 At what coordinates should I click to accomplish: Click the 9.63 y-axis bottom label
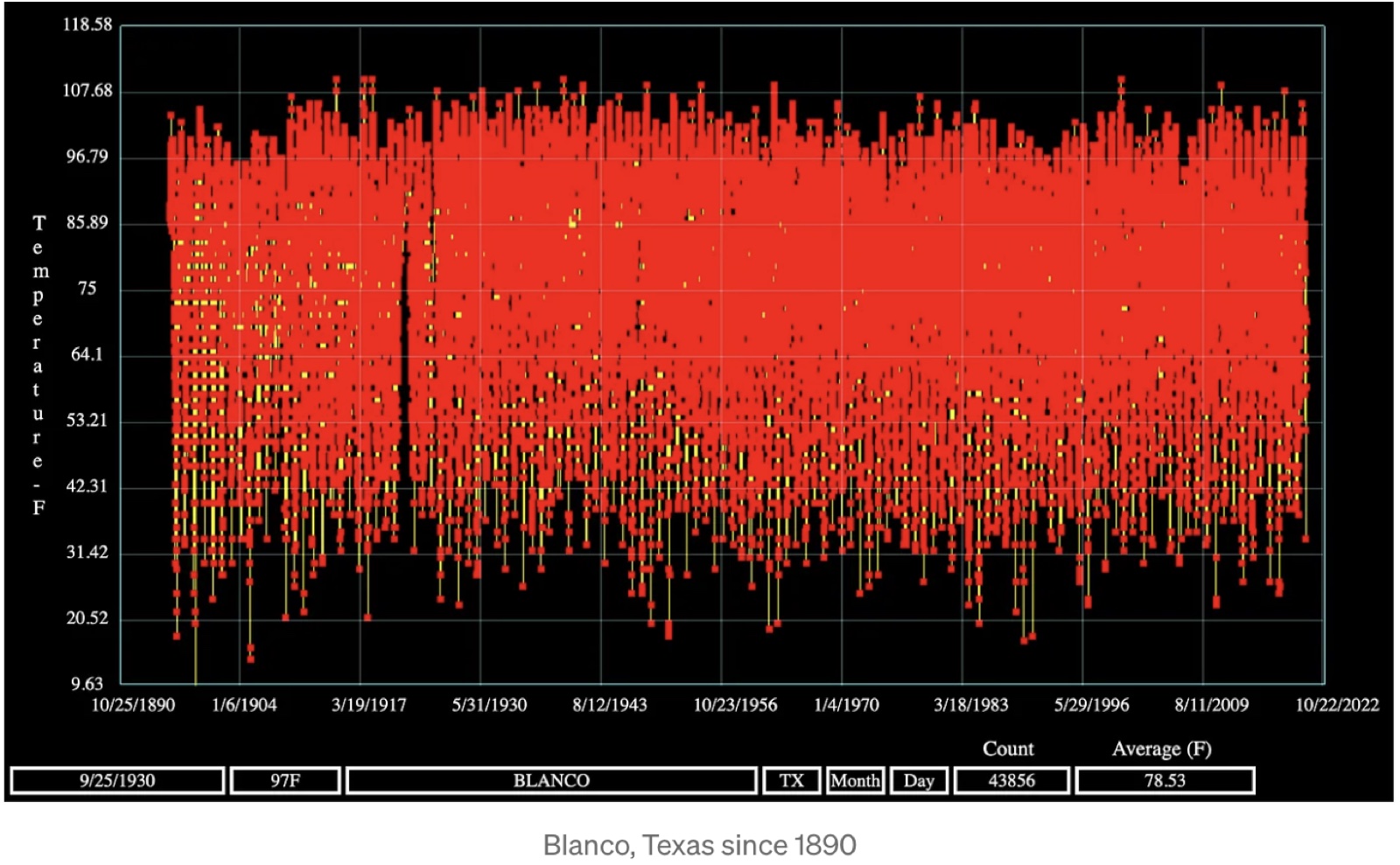pos(87,684)
